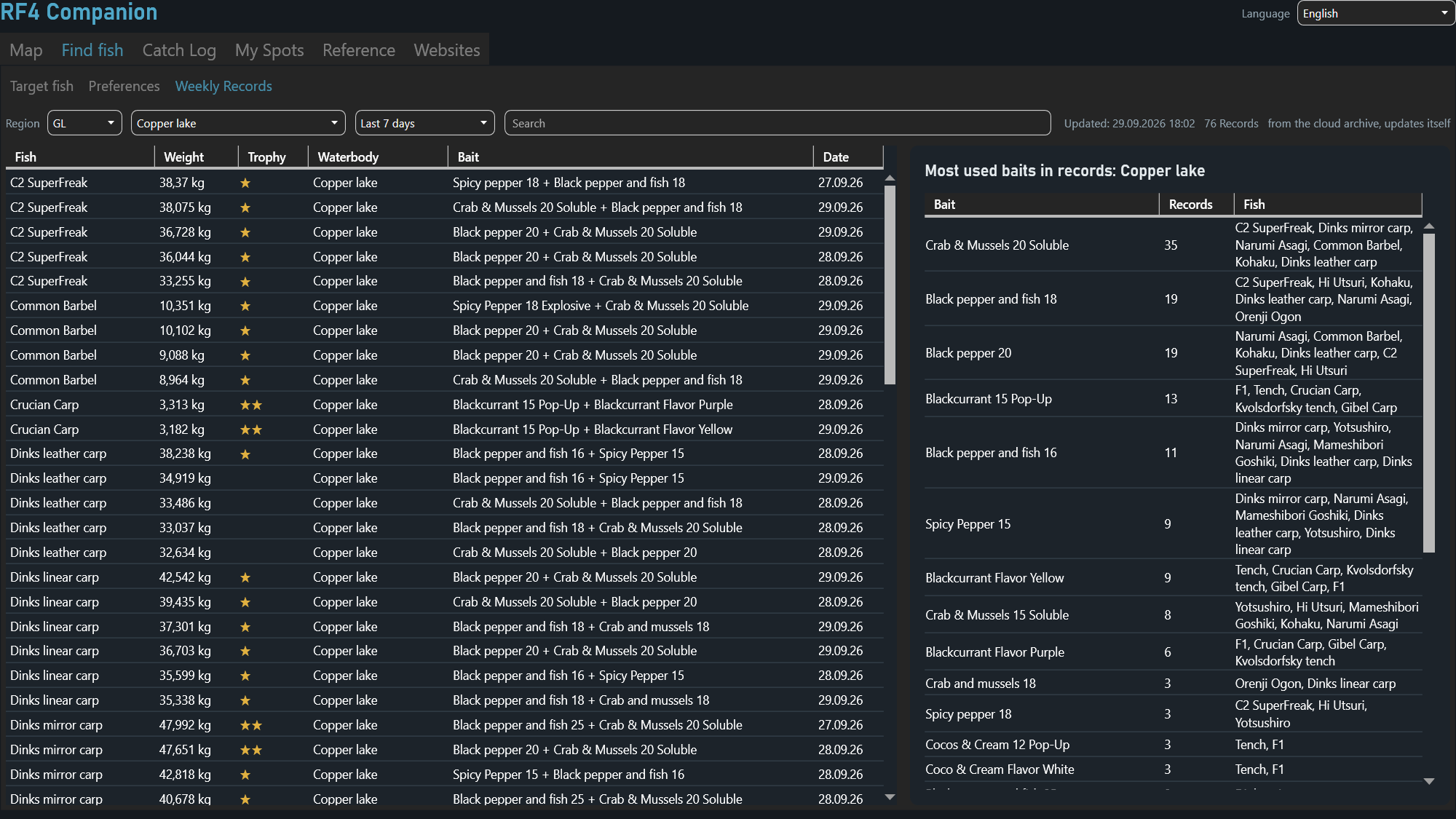Open the Websites tab

447,50
